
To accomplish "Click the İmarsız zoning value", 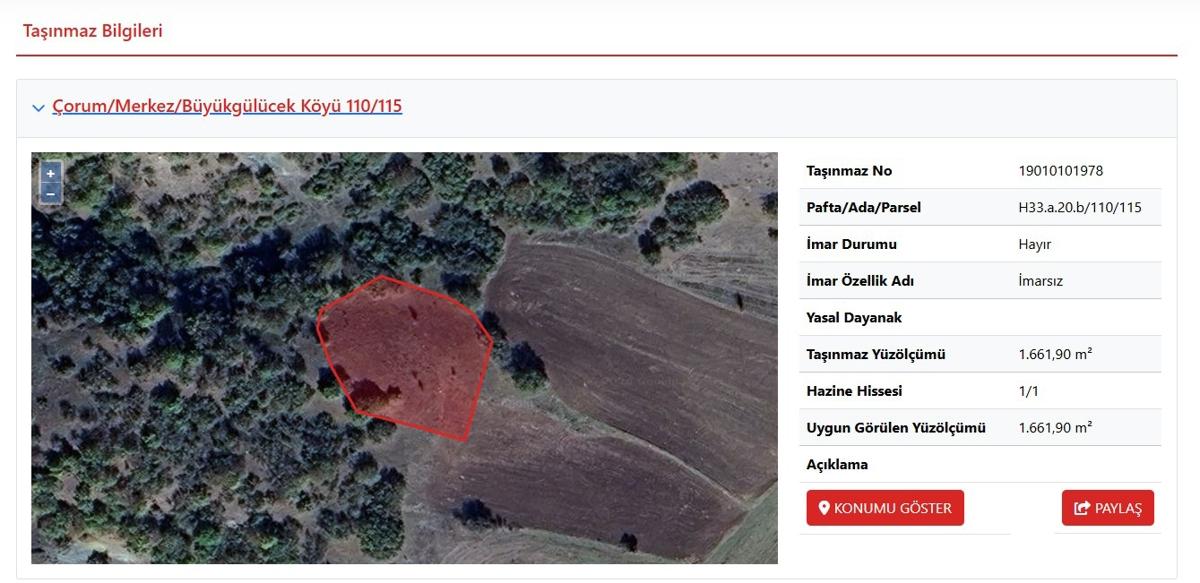I will coord(1040,281).
